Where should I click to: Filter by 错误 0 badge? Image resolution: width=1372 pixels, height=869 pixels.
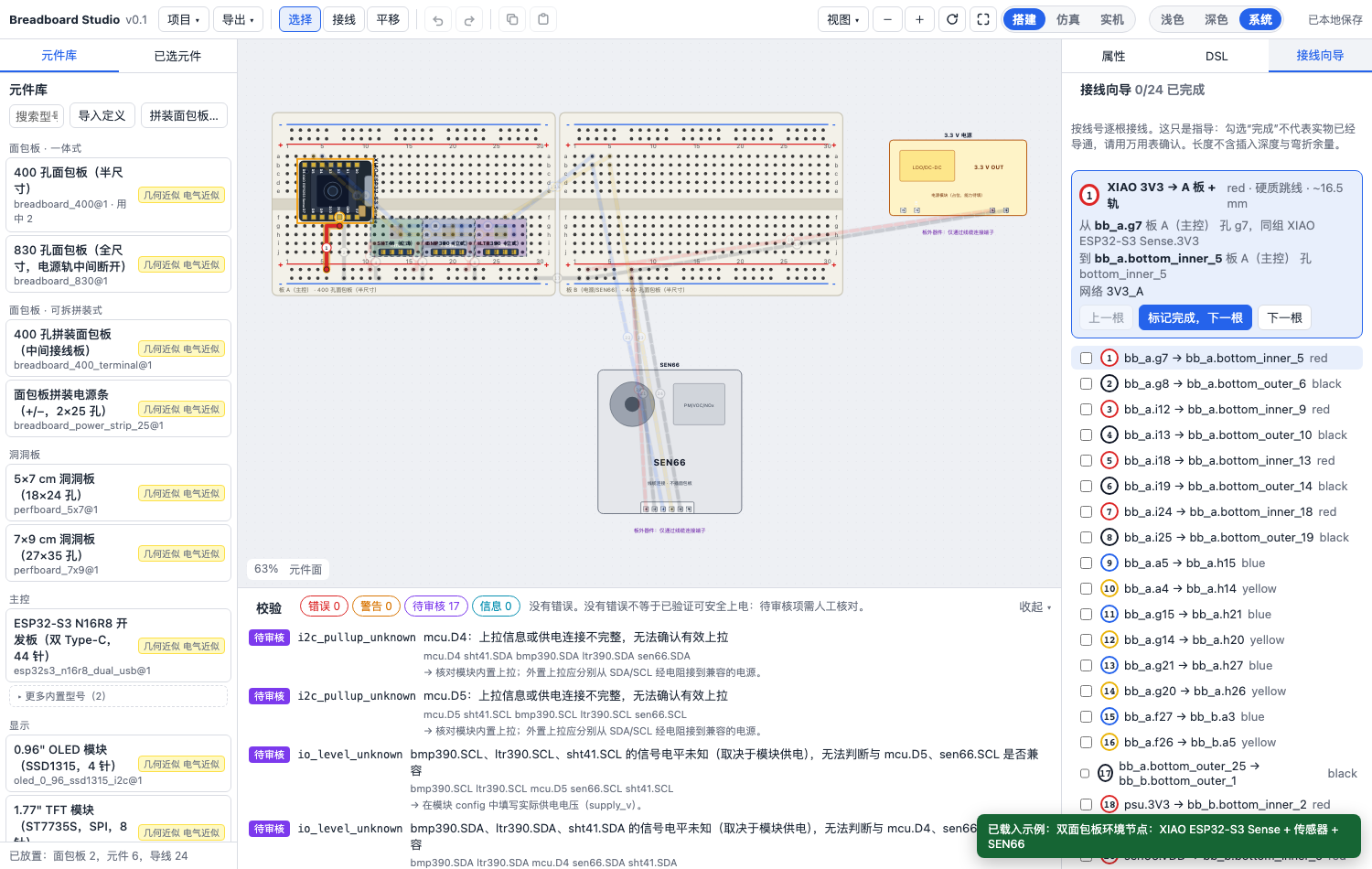[324, 606]
